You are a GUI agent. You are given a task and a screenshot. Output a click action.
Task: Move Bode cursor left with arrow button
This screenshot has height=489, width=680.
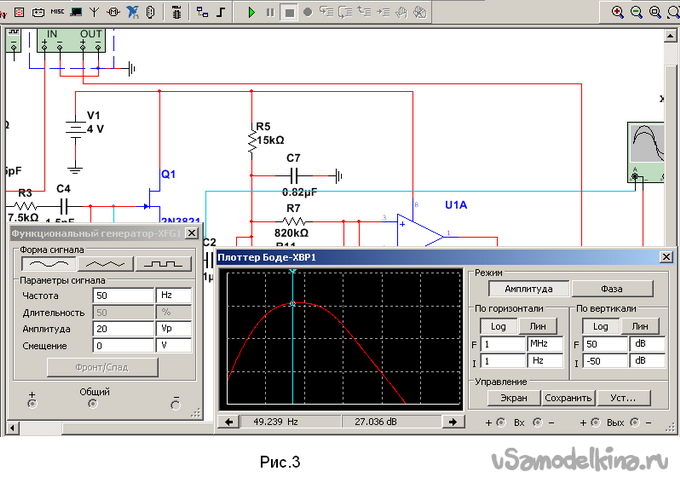[x=229, y=422]
